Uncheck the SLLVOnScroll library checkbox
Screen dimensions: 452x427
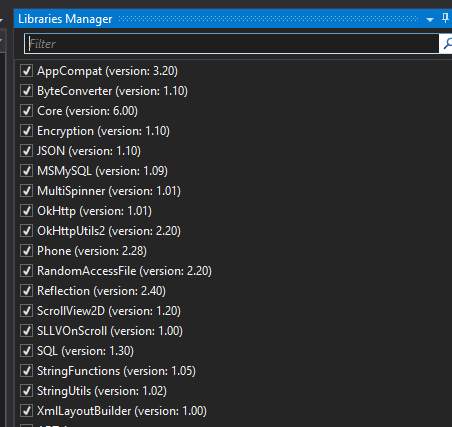(x=26, y=331)
